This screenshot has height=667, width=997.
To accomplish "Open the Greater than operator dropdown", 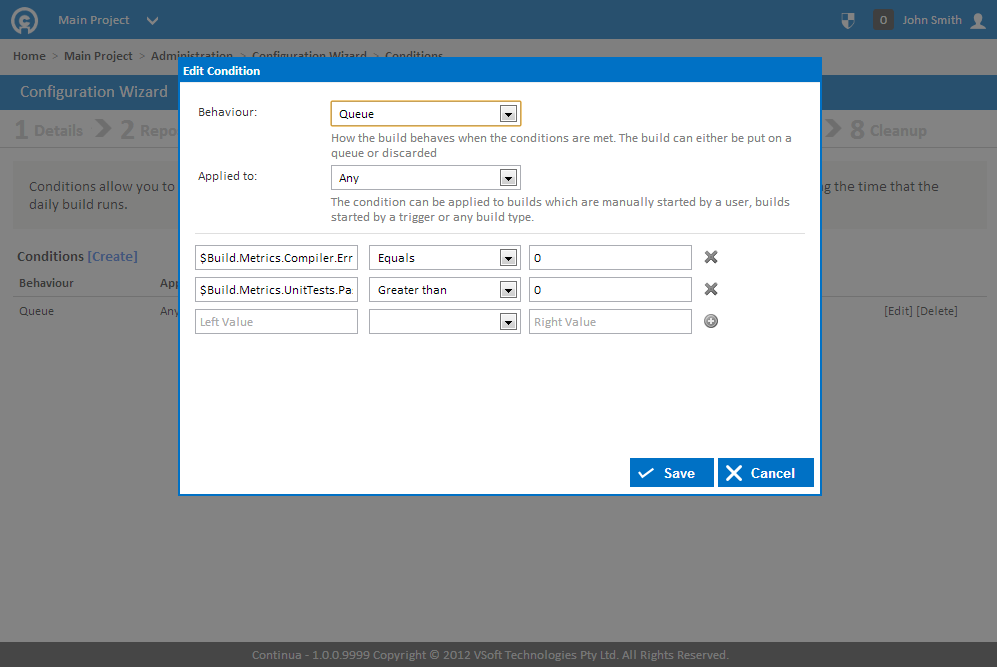I will (444, 290).
